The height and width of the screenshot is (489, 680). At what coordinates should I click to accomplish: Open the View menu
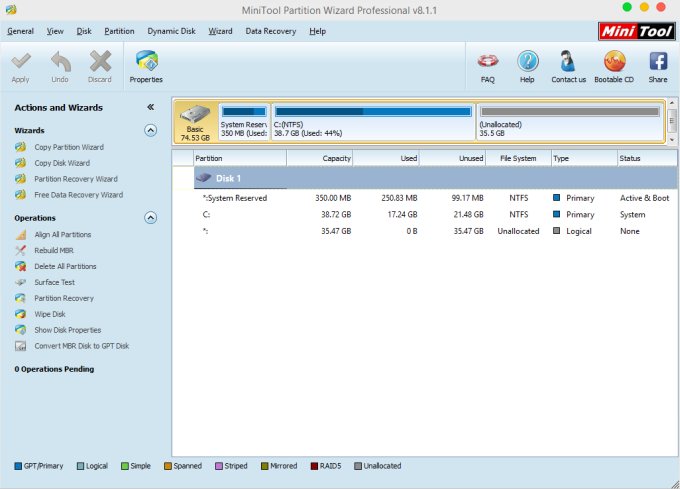coord(55,31)
